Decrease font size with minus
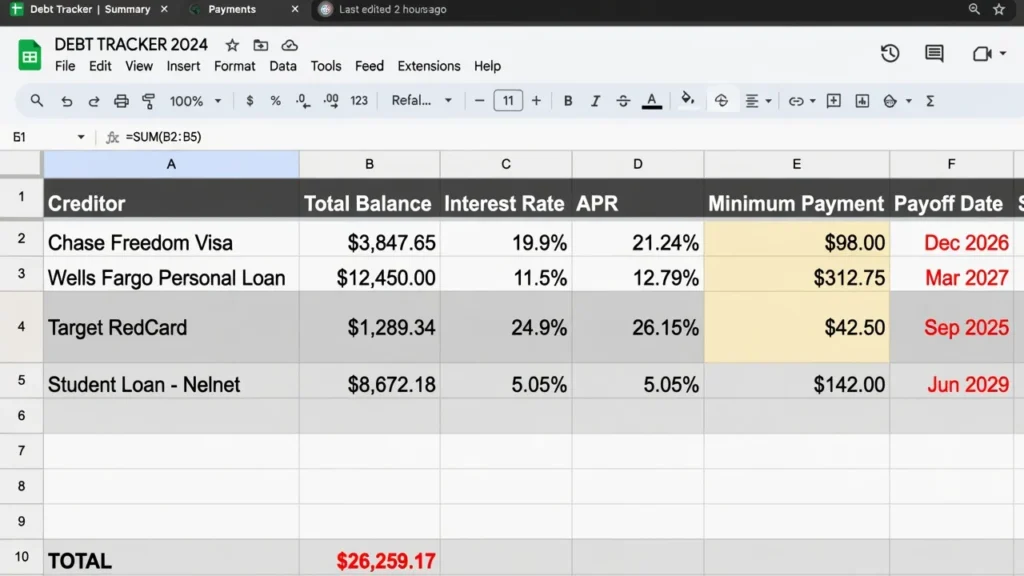 (479, 101)
